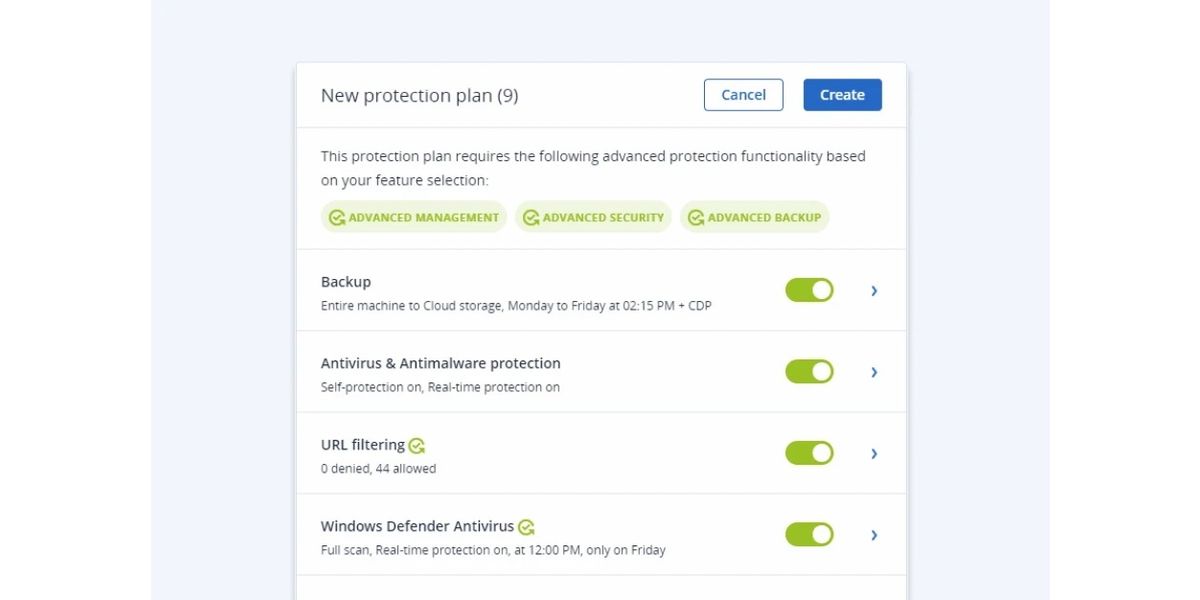
Task: Expand Antivirus & Antimalware protection chevron
Action: 874,372
